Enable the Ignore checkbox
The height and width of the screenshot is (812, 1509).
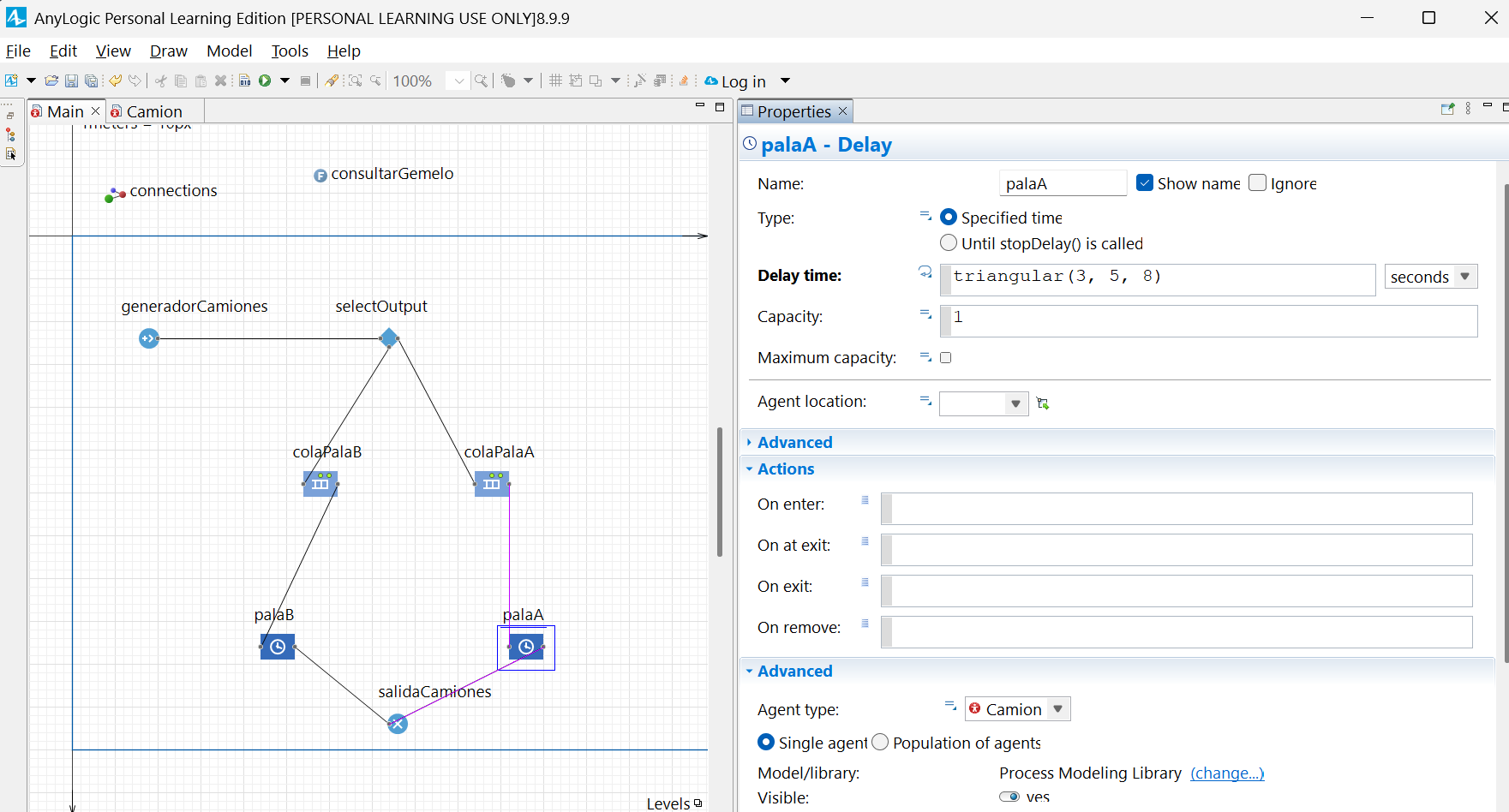(1257, 182)
